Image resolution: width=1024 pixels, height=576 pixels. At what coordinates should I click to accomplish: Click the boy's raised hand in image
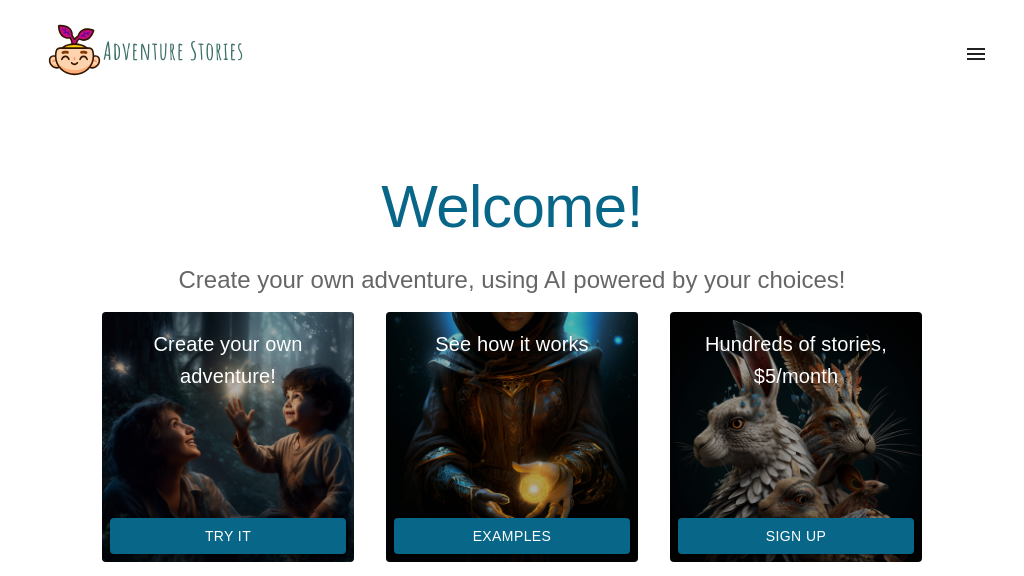239,413
